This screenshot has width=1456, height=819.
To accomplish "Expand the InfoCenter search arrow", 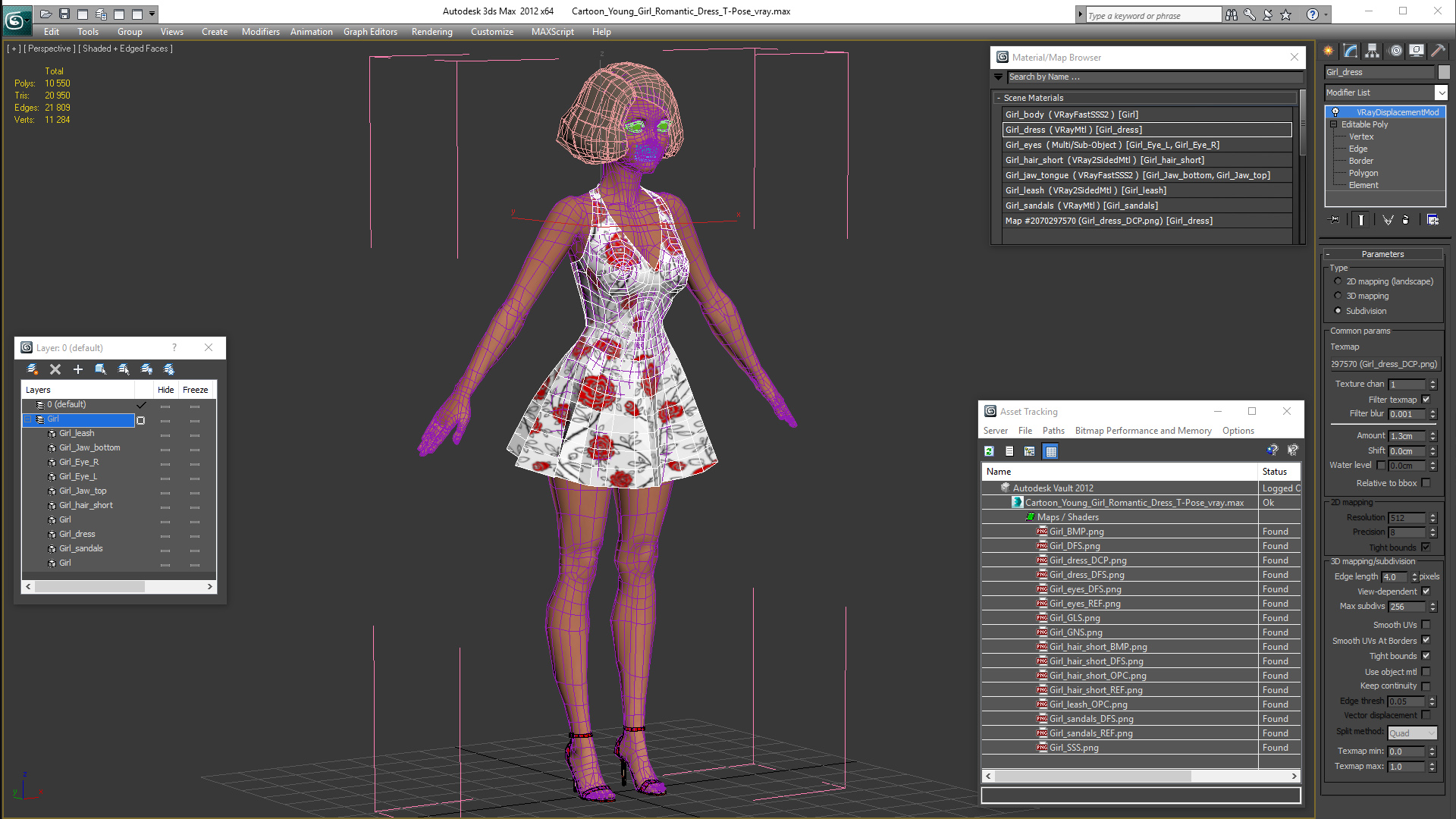I will 1080,14.
